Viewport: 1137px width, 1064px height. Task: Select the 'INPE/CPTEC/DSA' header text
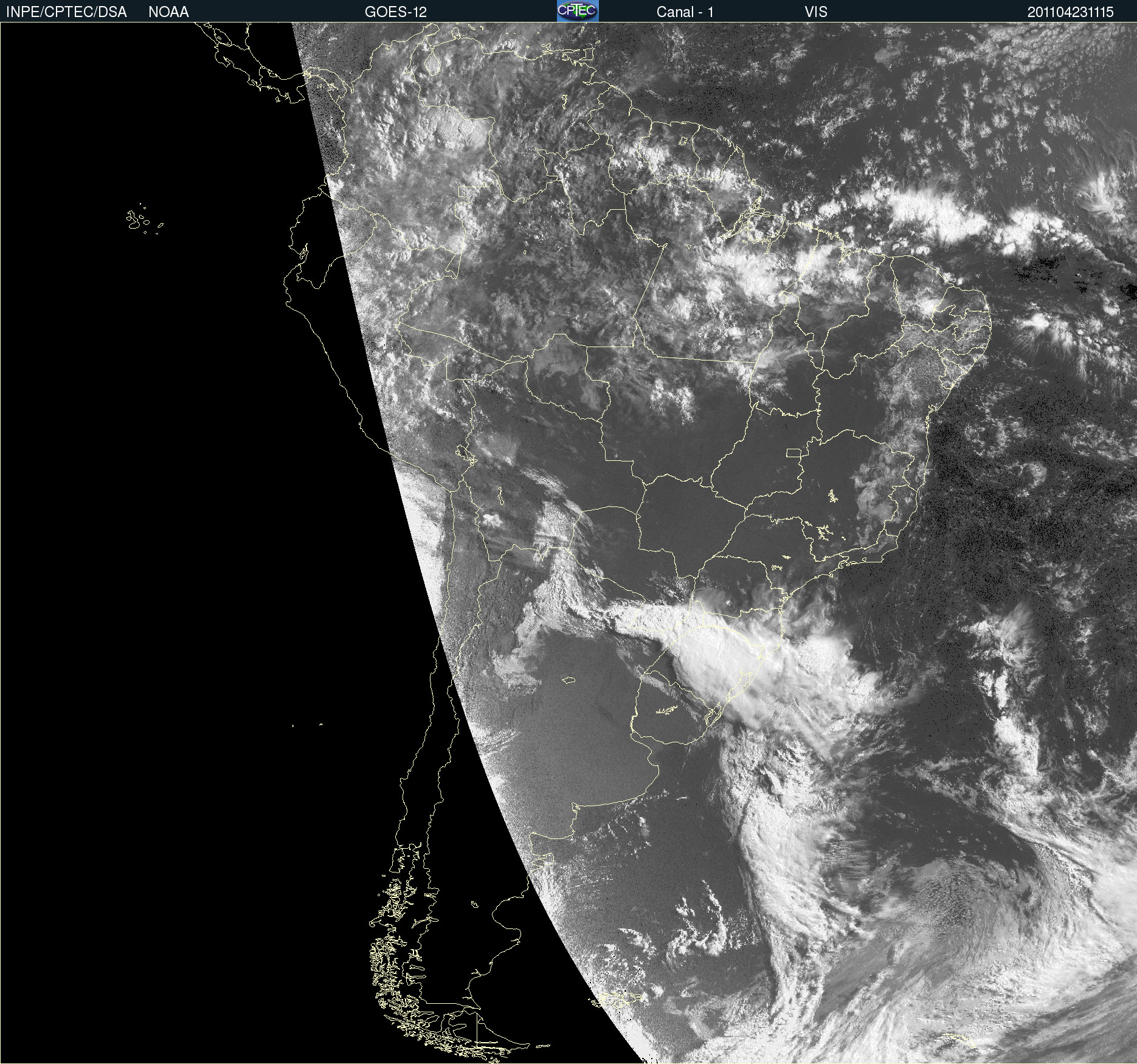(66, 12)
